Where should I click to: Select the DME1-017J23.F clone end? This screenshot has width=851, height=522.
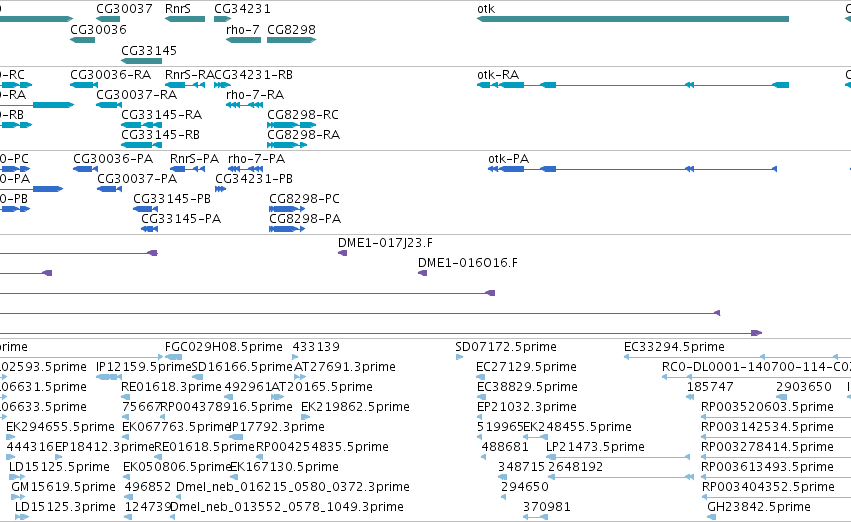[x=342, y=253]
